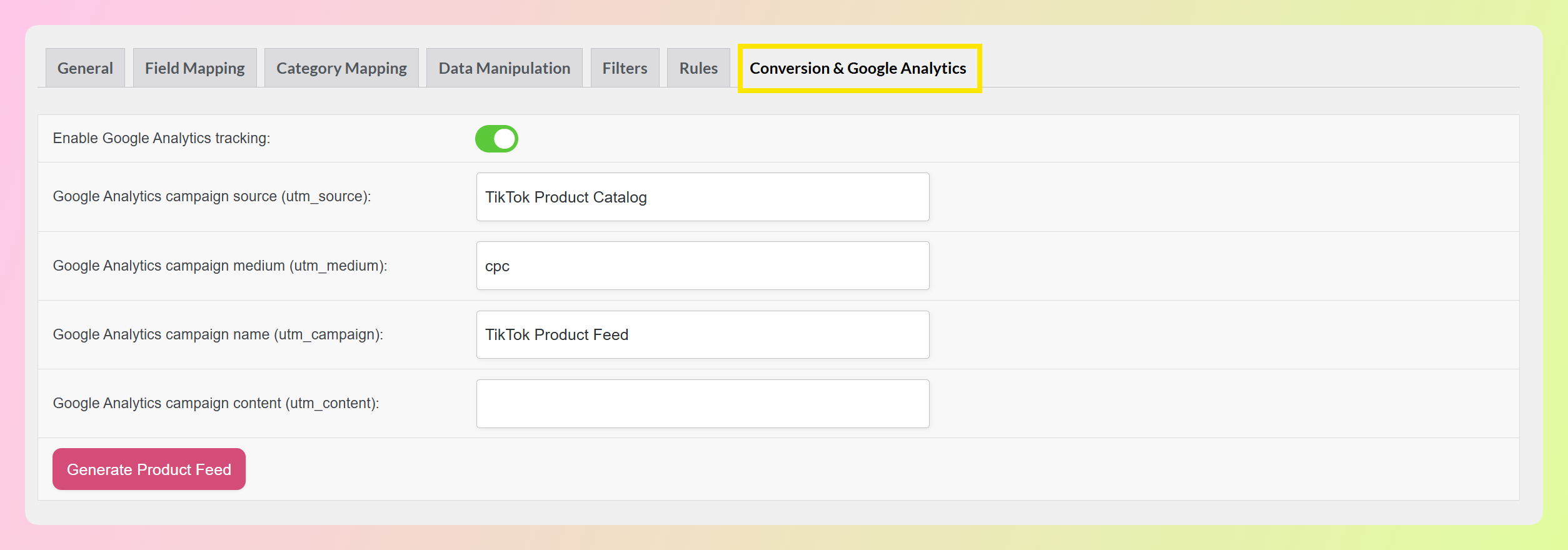Disable the Google Analytics tracking toggle
1568x550 pixels.
pyautogui.click(x=496, y=139)
